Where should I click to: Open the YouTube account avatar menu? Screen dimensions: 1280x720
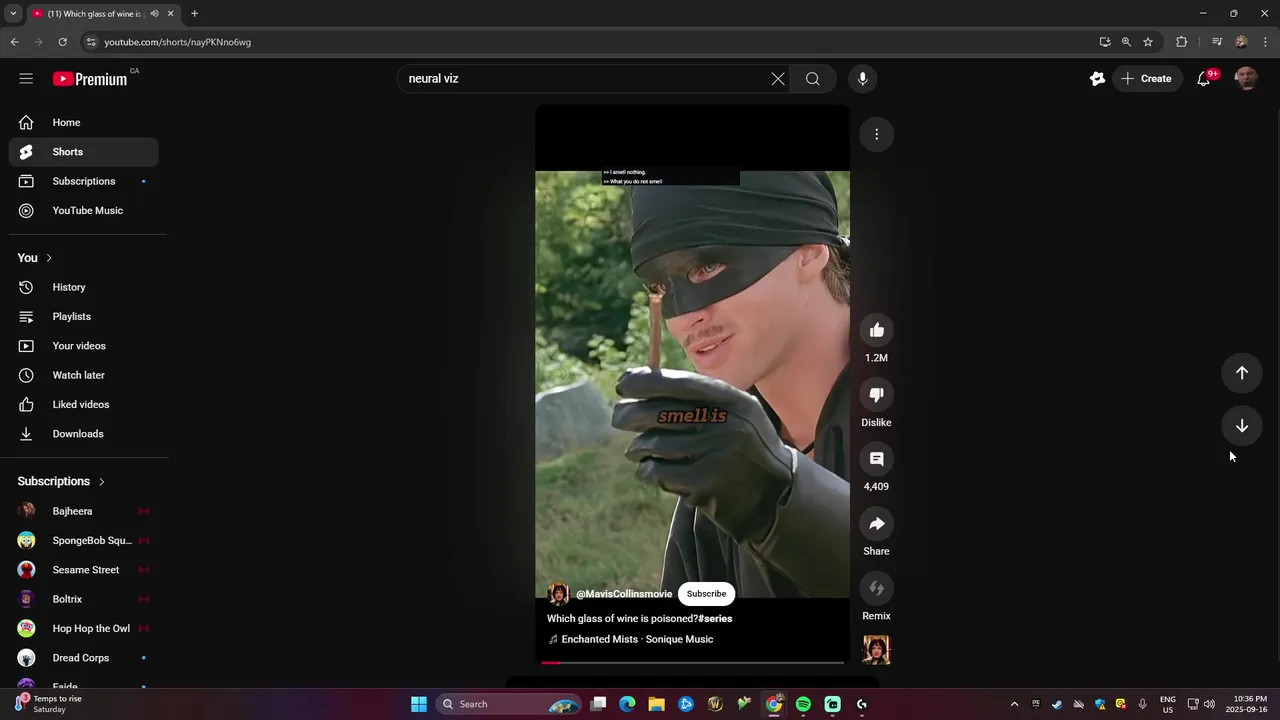(1246, 79)
